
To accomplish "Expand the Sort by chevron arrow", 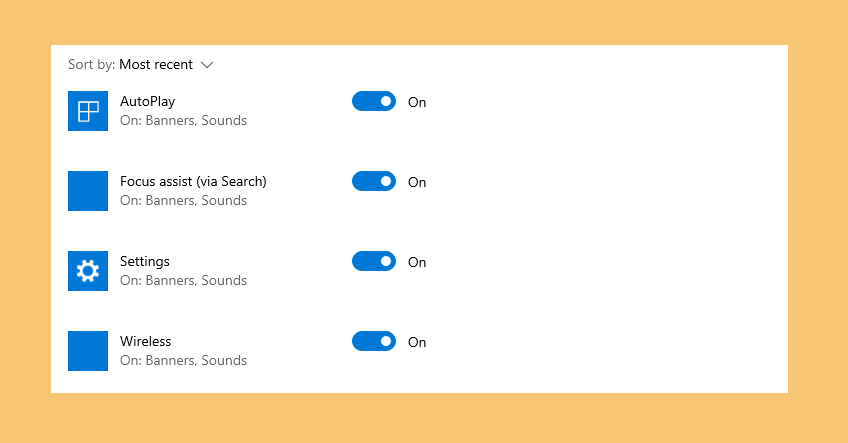I will tap(207, 65).
